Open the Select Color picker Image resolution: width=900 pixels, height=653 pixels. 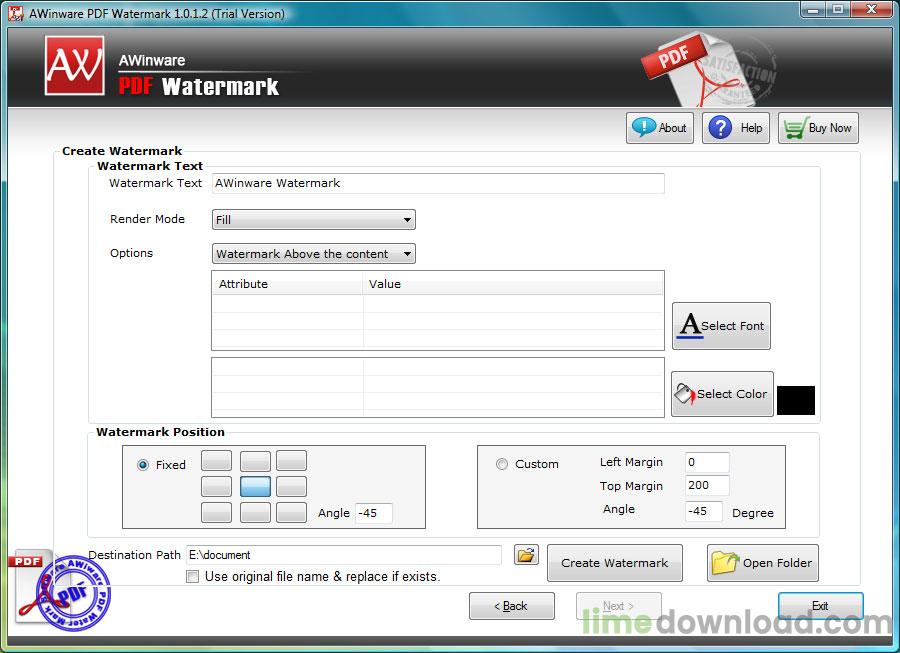722,394
